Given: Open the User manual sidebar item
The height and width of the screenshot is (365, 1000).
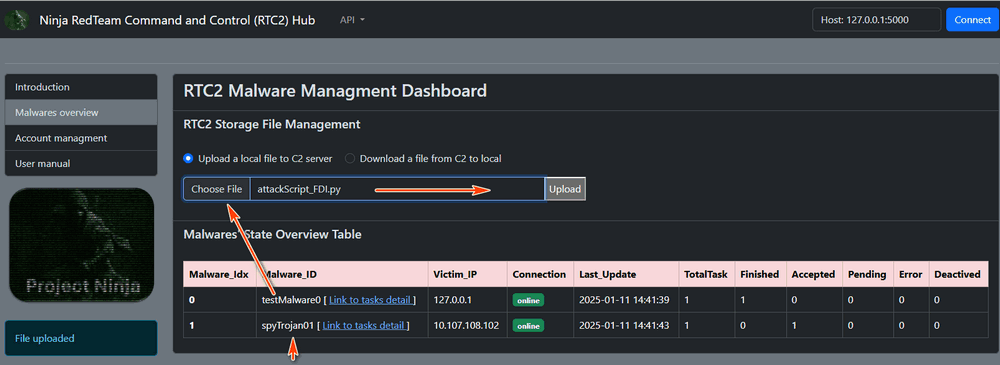Looking at the screenshot, I should pos(81,163).
